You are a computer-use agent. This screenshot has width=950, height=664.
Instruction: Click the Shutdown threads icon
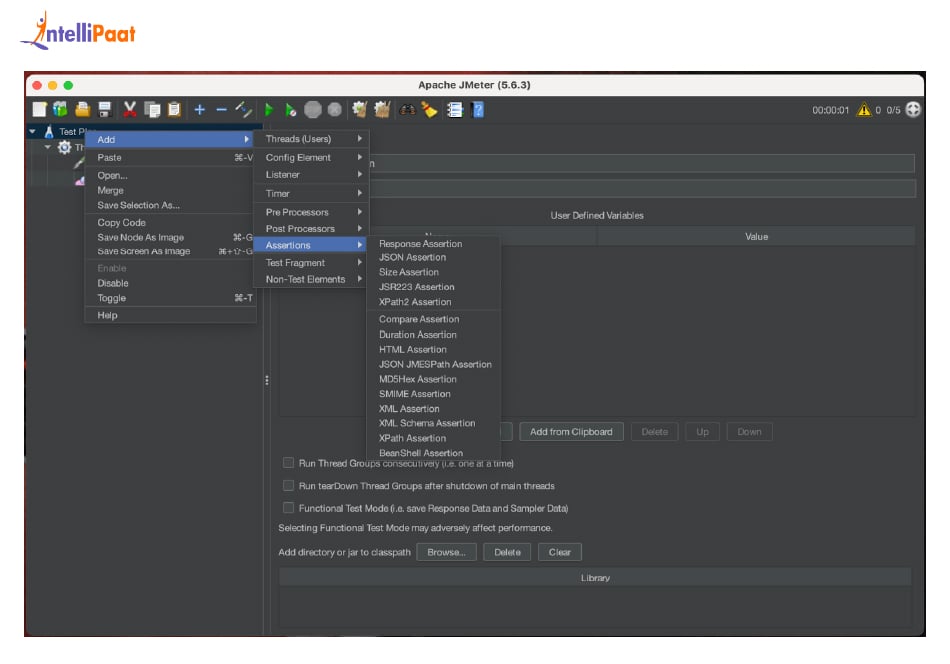pyautogui.click(x=334, y=110)
